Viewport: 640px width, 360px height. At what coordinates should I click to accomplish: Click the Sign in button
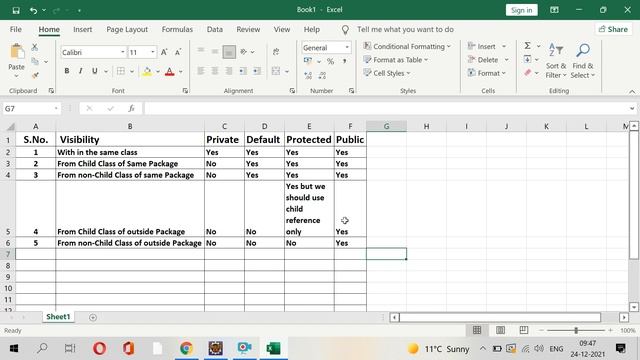coord(522,10)
